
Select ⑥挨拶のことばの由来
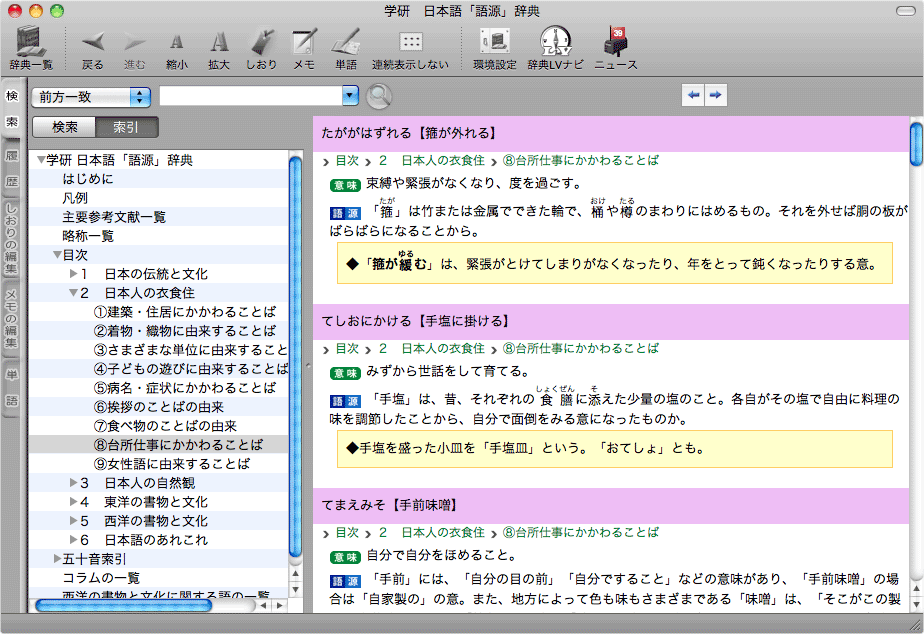tap(159, 407)
